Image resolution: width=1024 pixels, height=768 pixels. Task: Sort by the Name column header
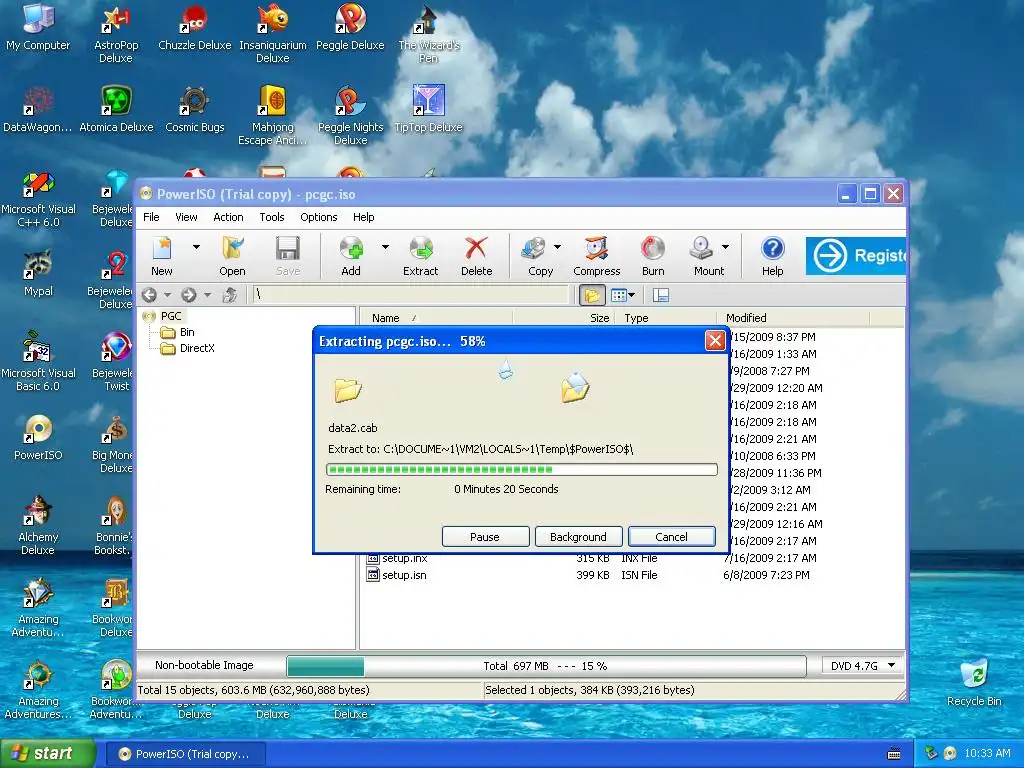[x=436, y=318]
